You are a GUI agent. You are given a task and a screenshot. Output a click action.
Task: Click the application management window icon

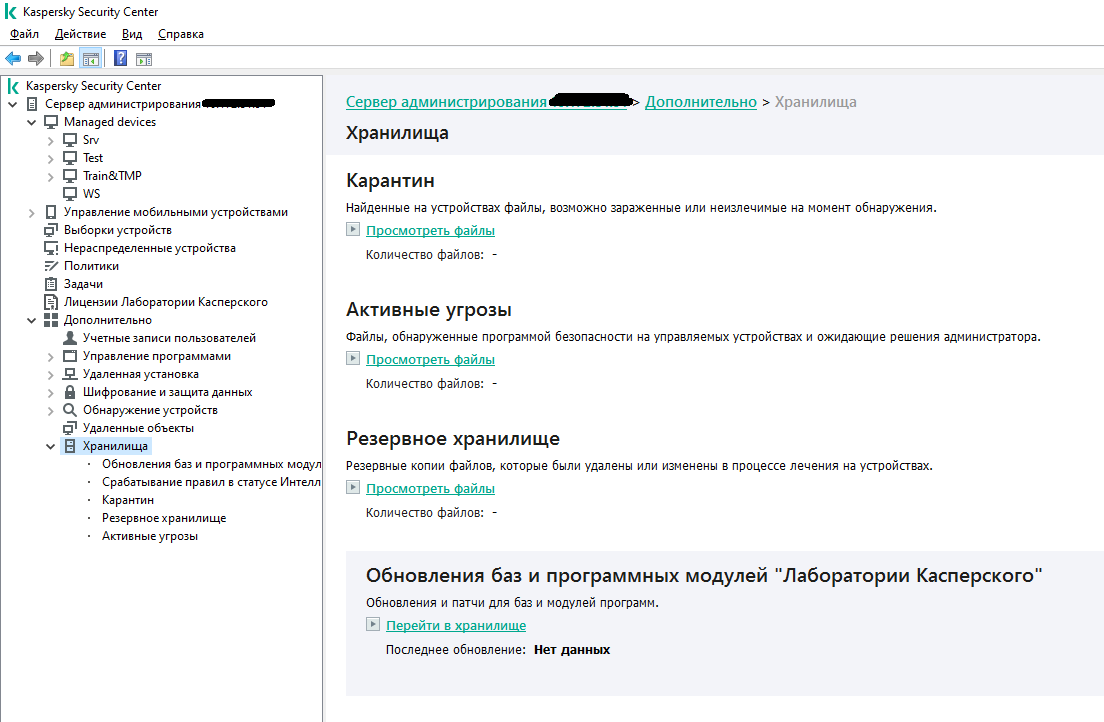70,356
